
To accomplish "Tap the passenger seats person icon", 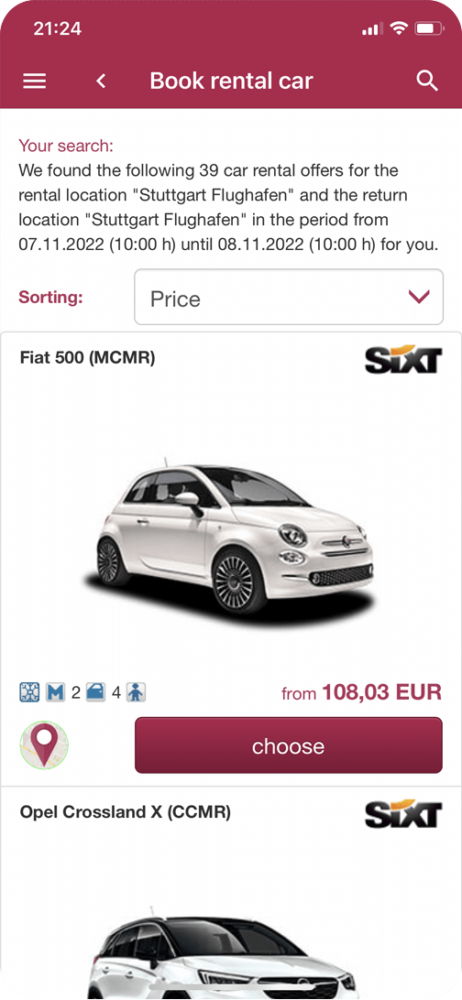I will (135, 692).
